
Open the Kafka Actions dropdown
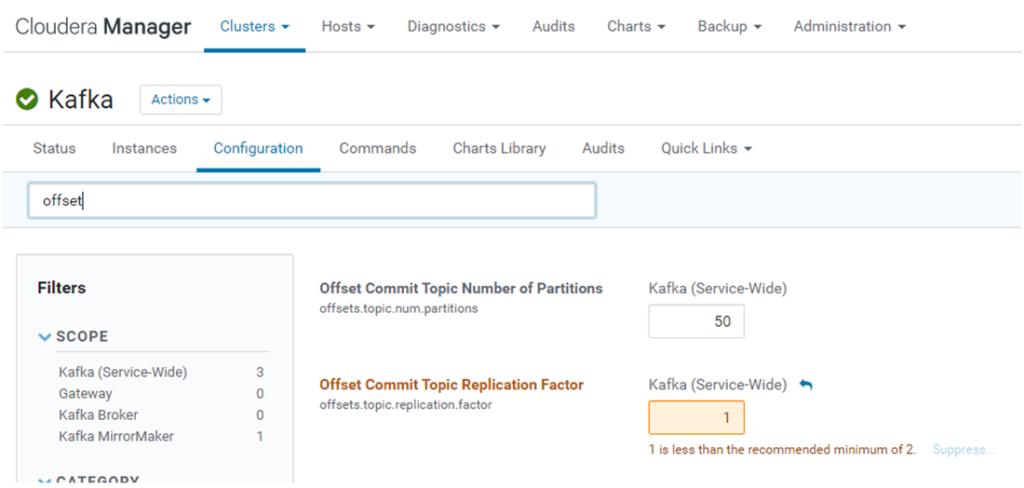coord(181,99)
